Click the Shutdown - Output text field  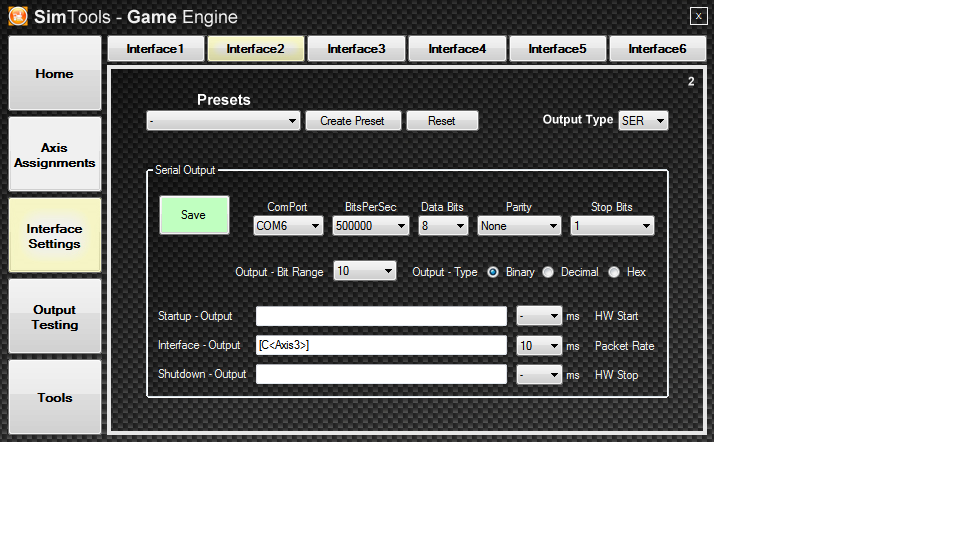click(381, 374)
